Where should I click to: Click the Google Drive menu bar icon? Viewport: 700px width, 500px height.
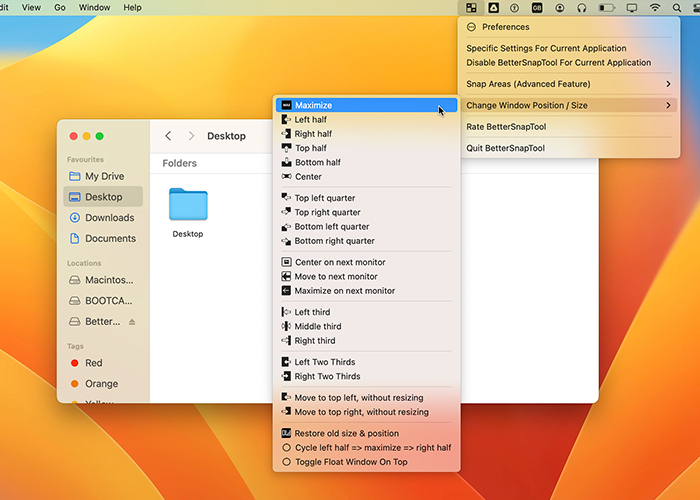point(493,8)
